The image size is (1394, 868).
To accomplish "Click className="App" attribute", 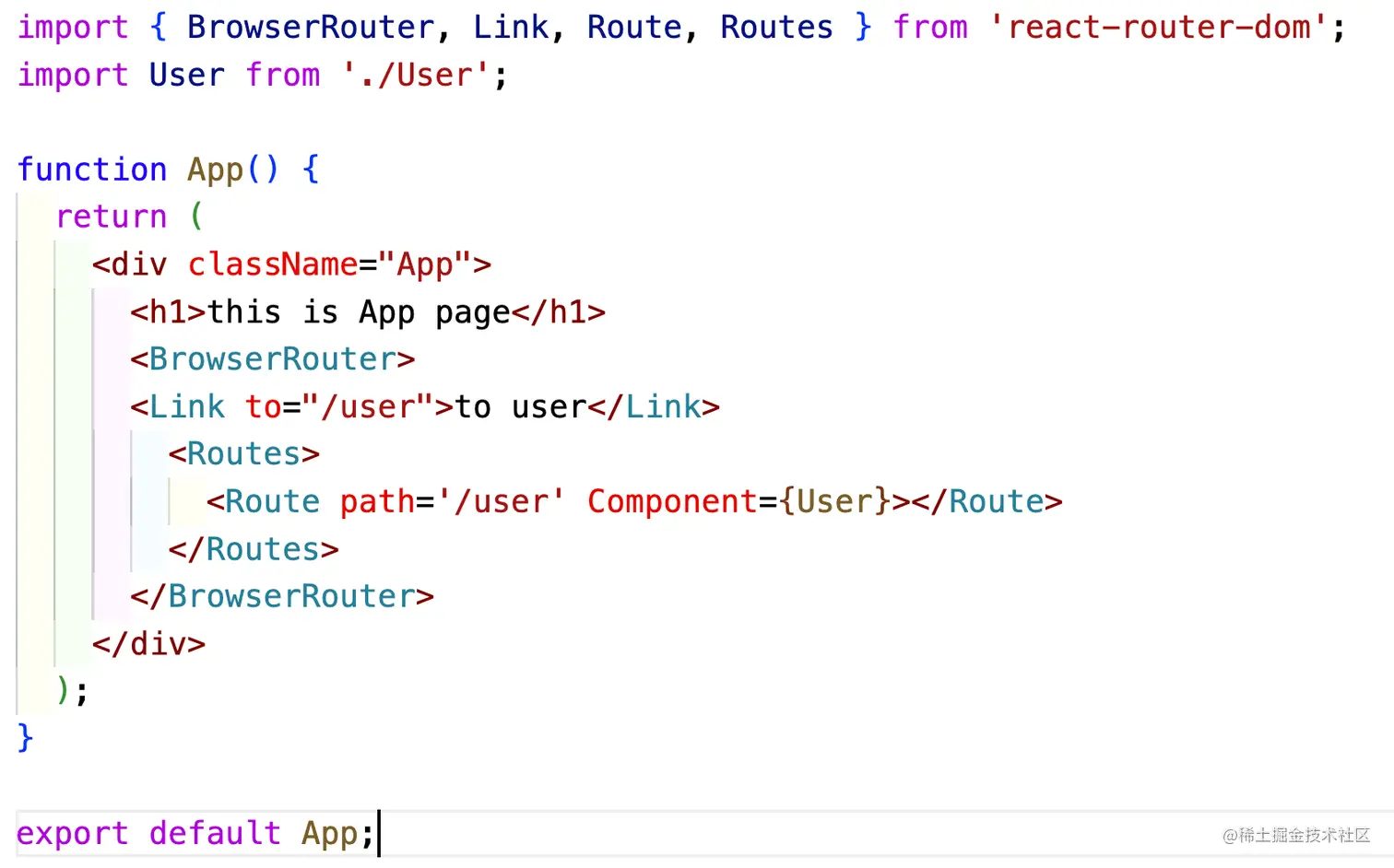I will click(x=329, y=264).
